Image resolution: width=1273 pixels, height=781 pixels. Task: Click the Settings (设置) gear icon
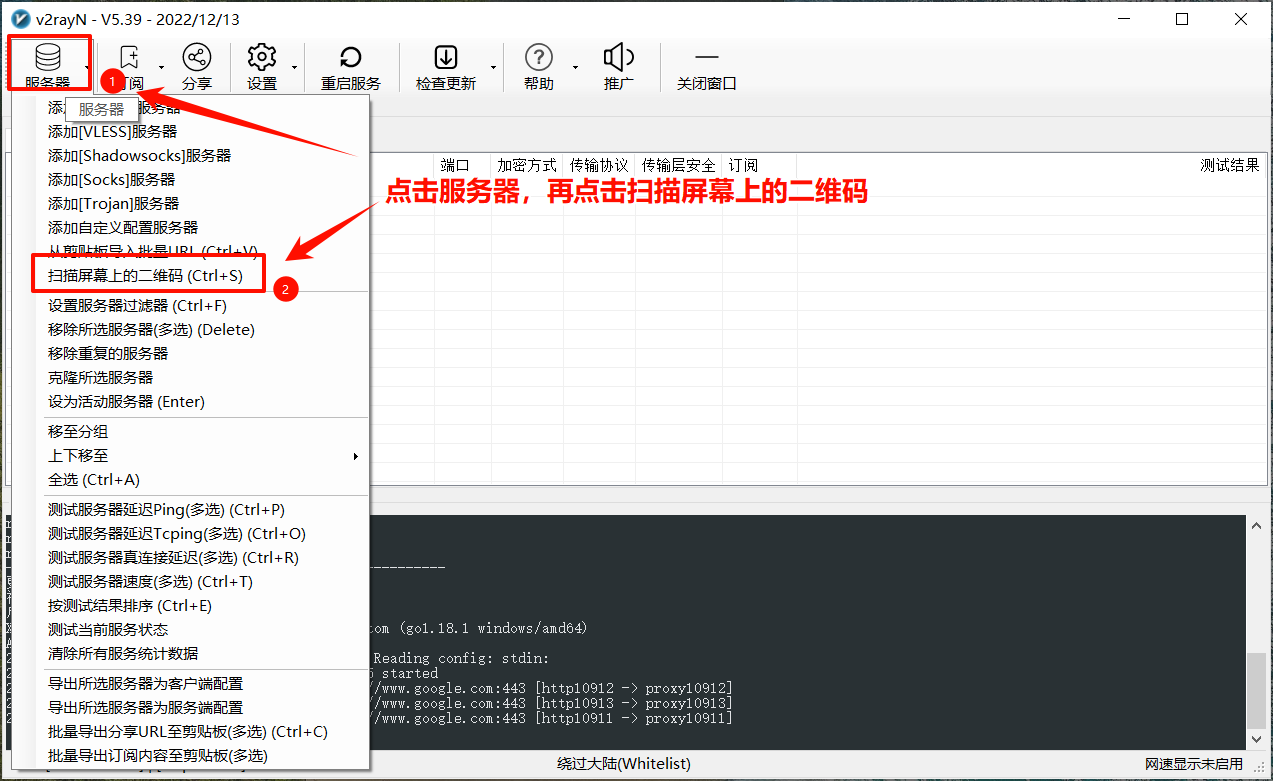tap(262, 58)
